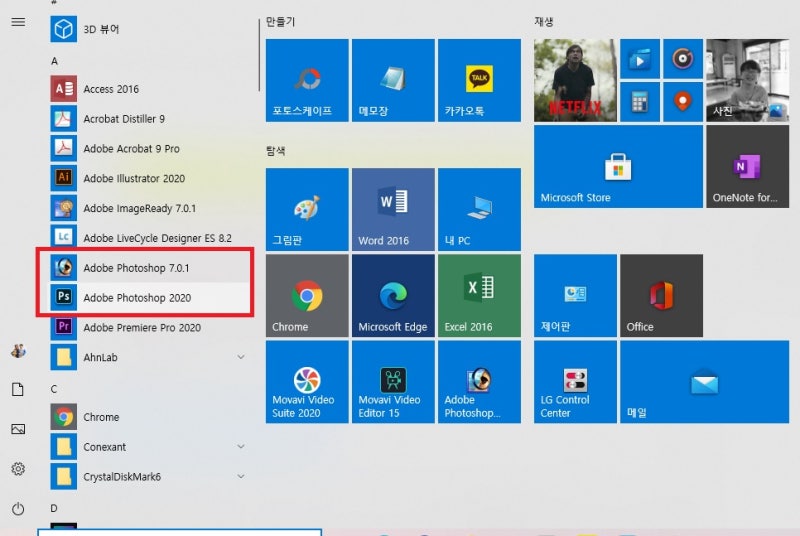Click the 탐색 group header
The height and width of the screenshot is (536, 800).
point(276,151)
